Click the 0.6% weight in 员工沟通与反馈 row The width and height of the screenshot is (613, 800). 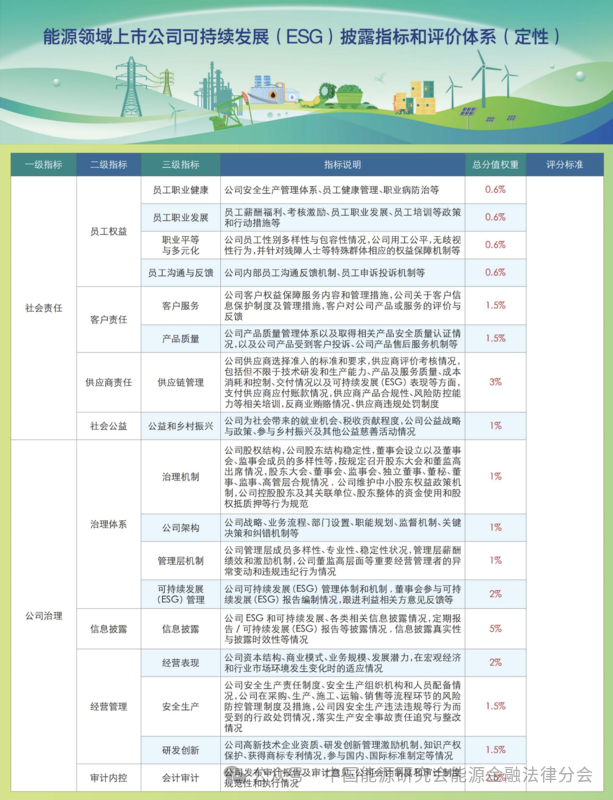[x=495, y=272]
